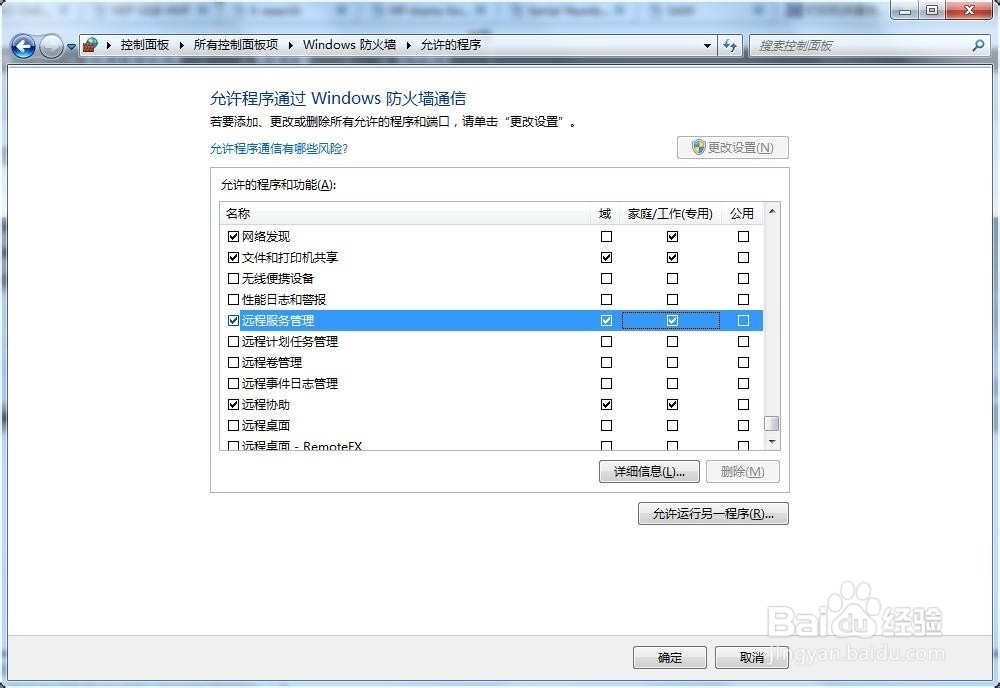1000x688 pixels.
Task: Open the 控制面板 breadcrumb
Action: click(x=145, y=45)
